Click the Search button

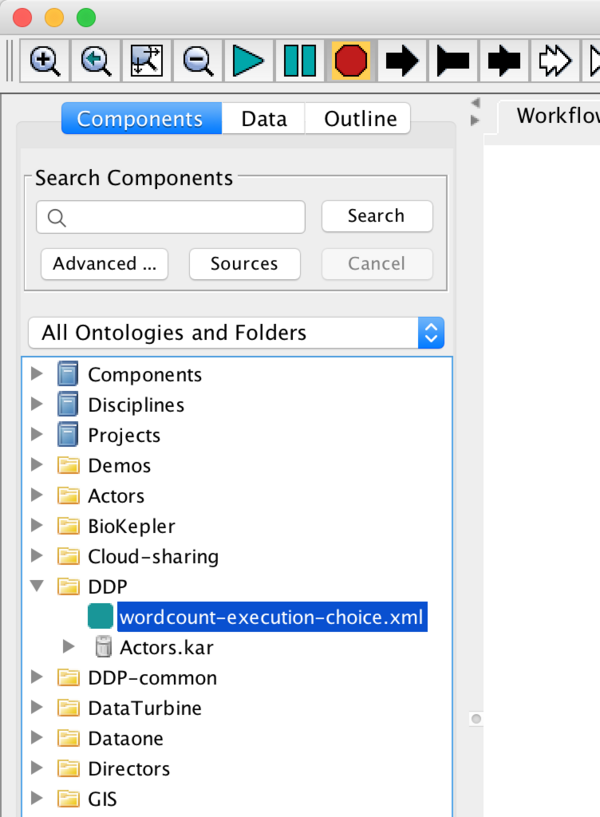coord(376,216)
